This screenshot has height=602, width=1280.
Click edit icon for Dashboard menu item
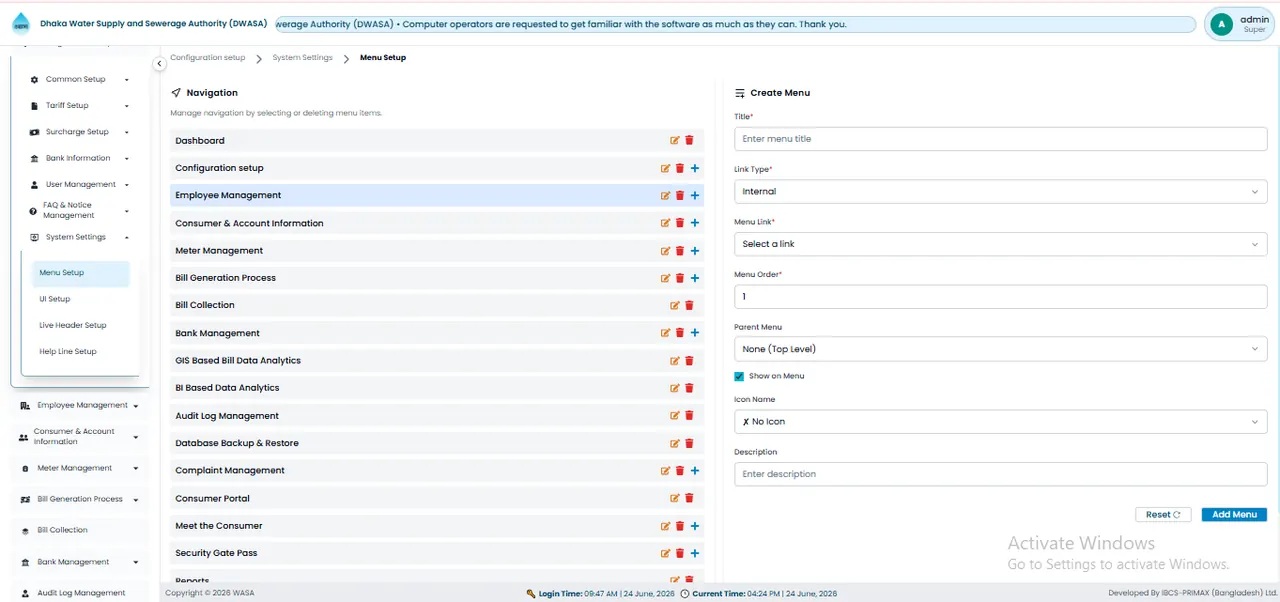[675, 141]
